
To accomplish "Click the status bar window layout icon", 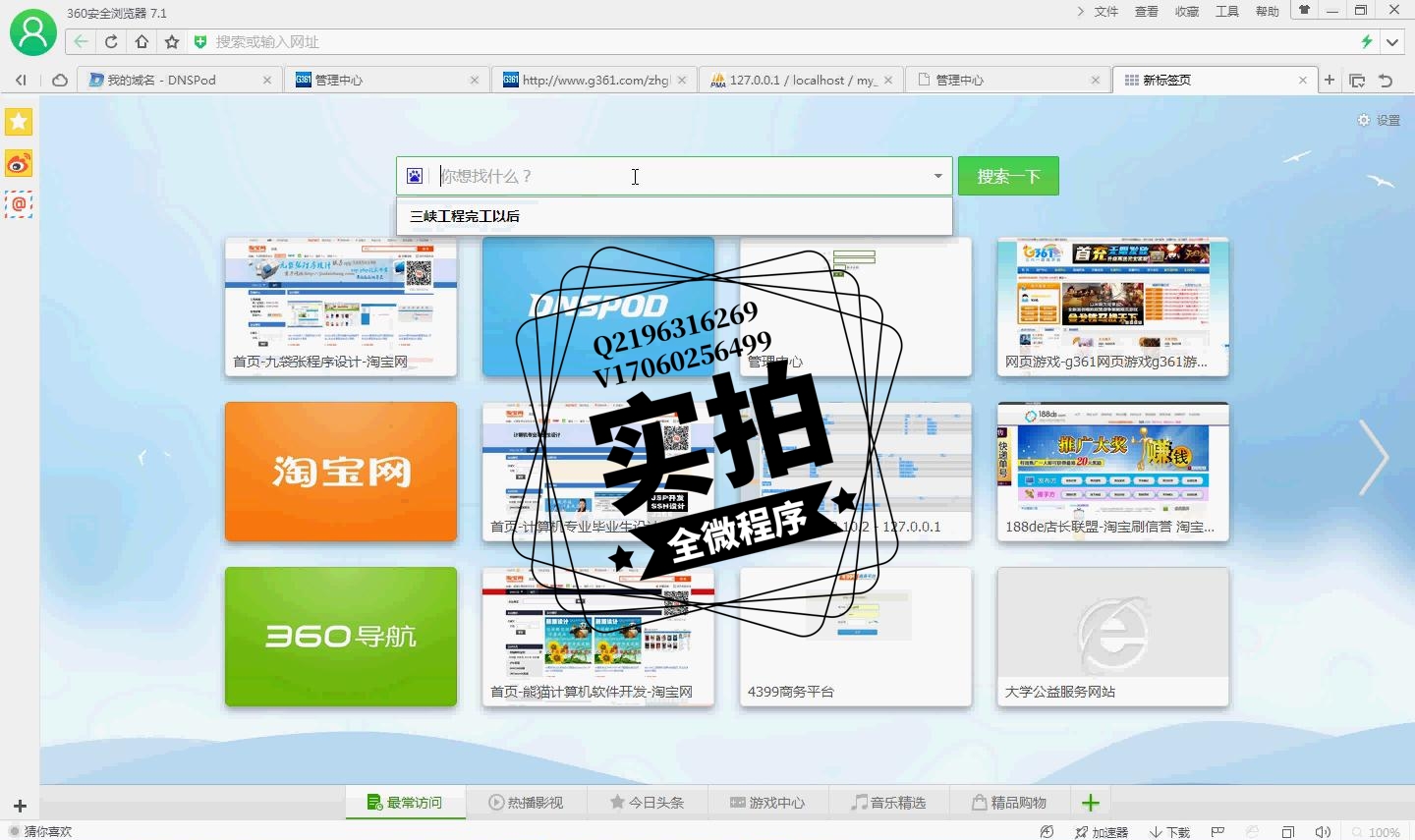I will click(x=1288, y=832).
